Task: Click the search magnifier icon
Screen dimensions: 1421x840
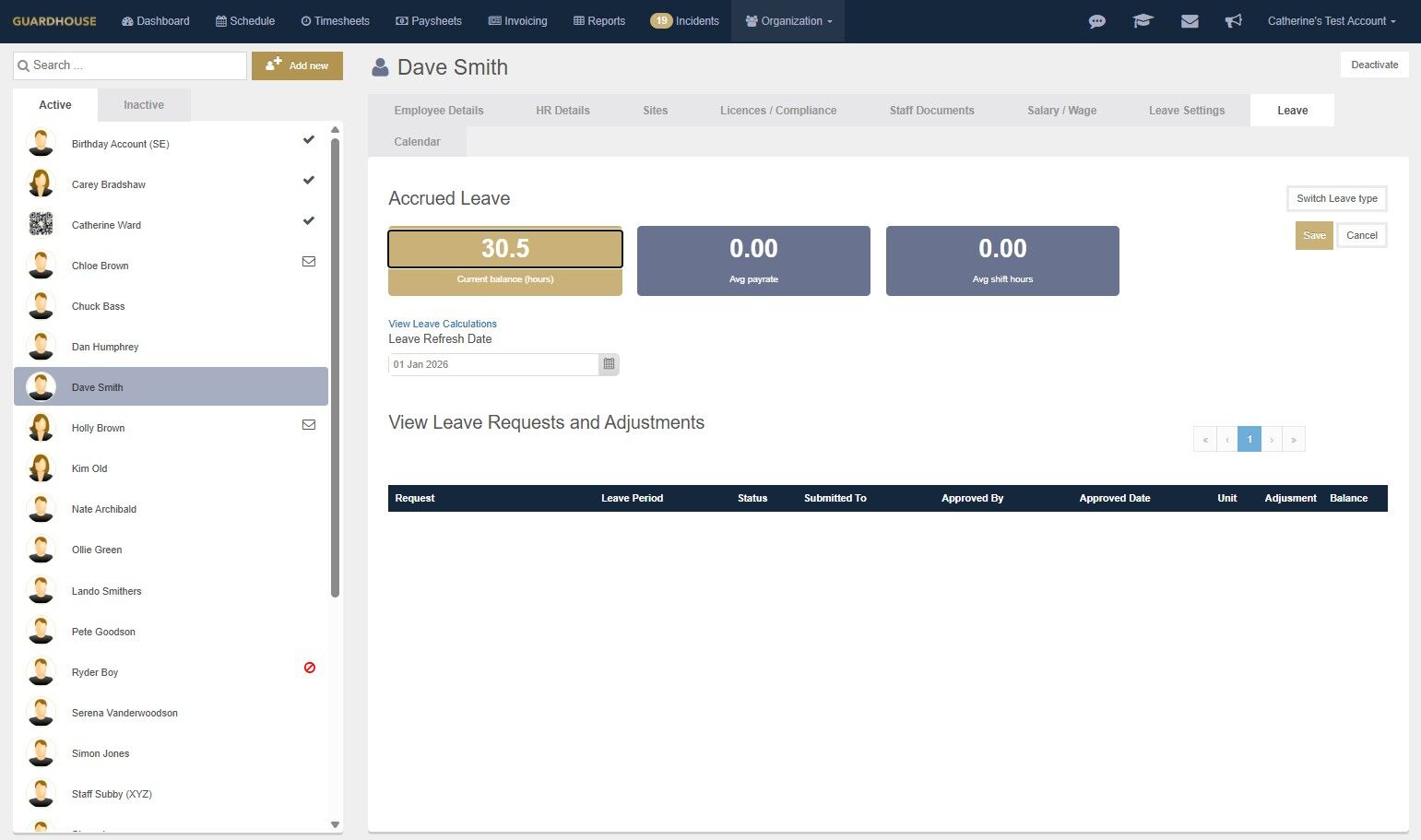Action: [23, 65]
